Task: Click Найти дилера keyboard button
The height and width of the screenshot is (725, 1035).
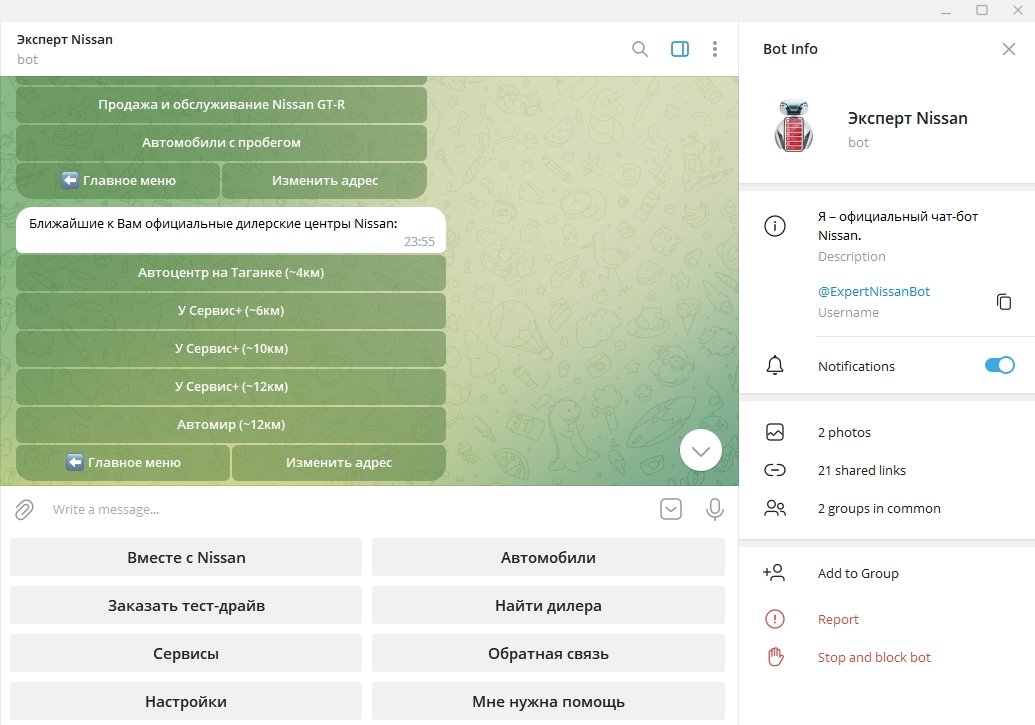Action: (548, 605)
